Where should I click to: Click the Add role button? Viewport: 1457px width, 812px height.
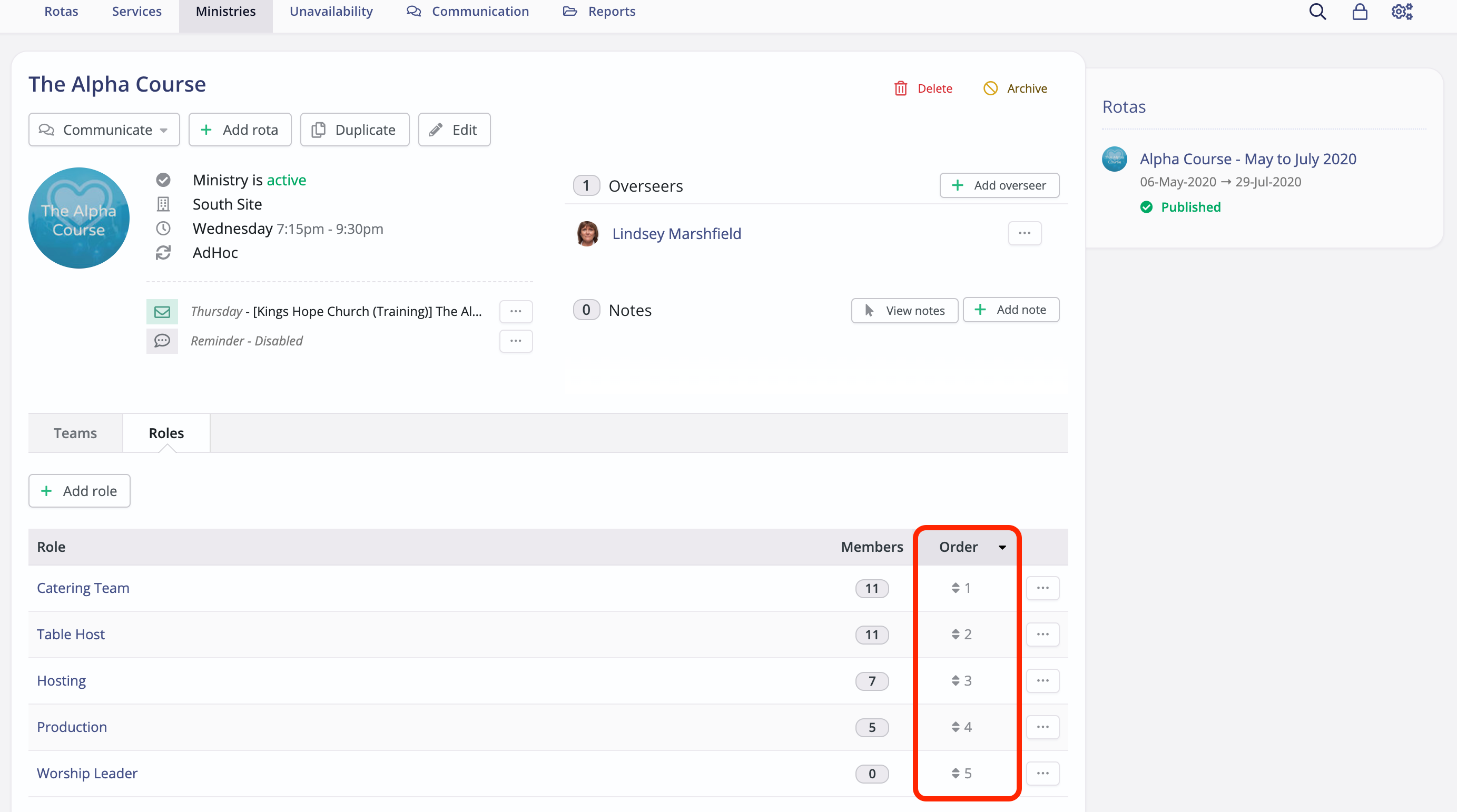tap(79, 491)
